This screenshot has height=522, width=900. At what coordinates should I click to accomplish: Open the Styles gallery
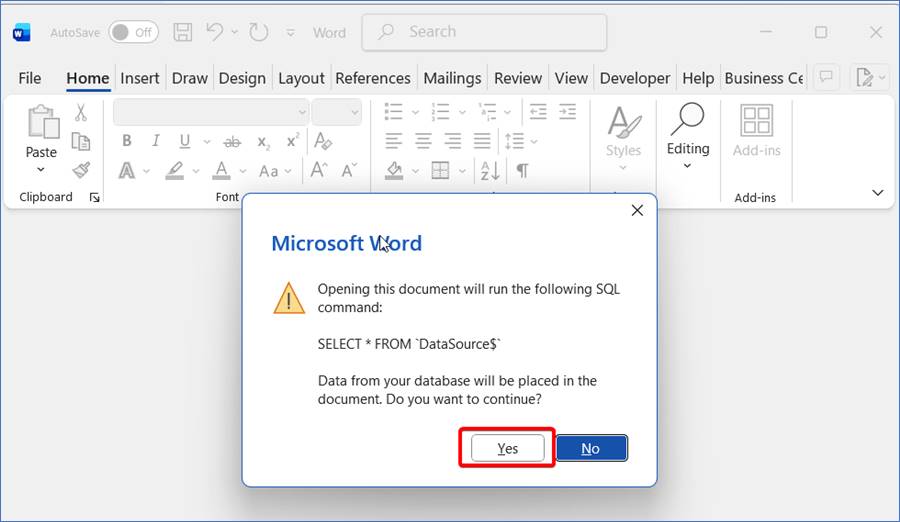623,139
